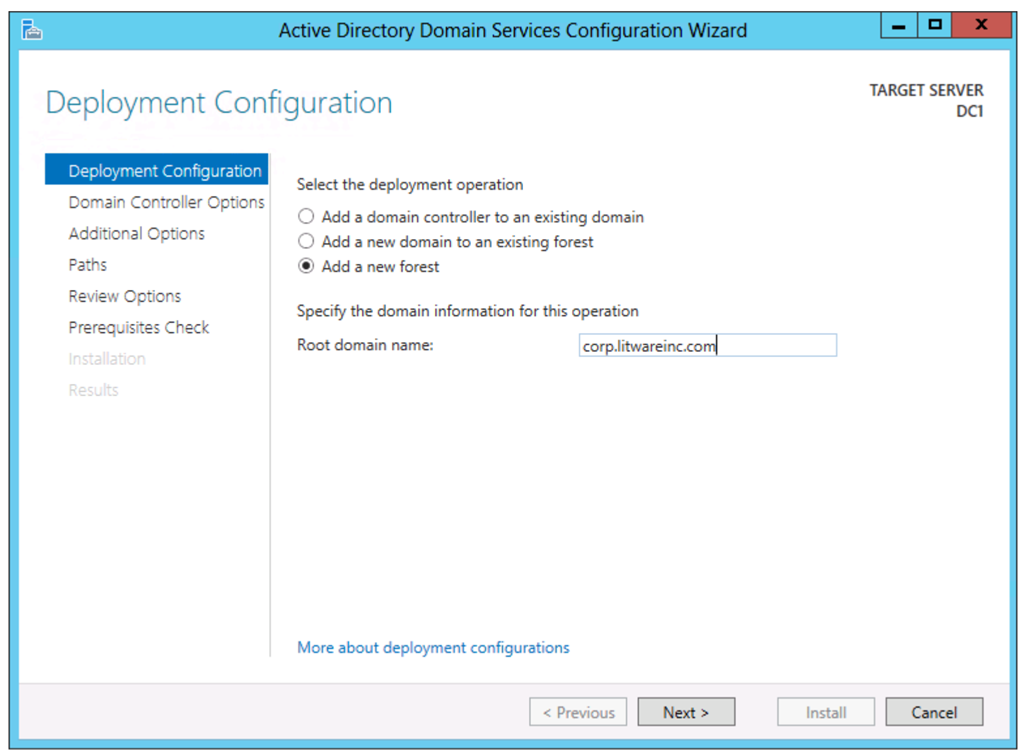Select Prerequisites Check in sidebar

pos(139,328)
